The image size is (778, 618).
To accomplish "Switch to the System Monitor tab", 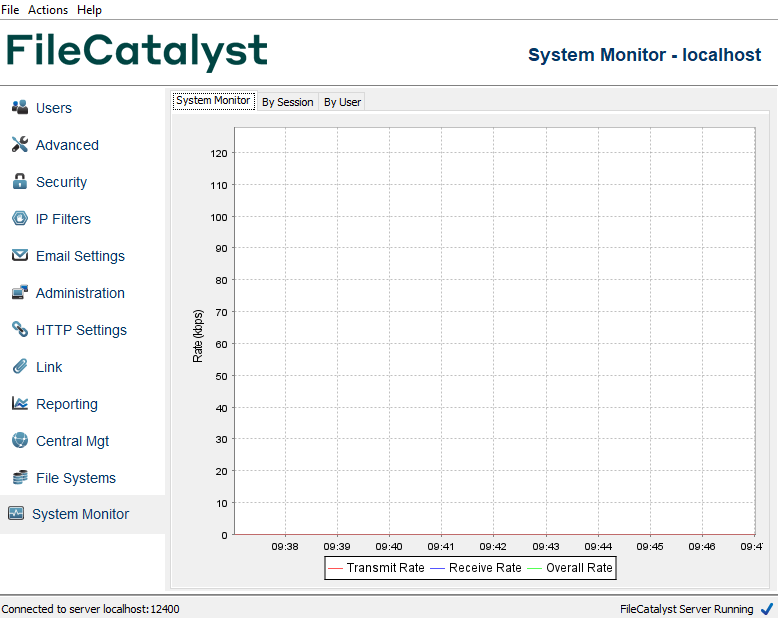I will coord(213,101).
